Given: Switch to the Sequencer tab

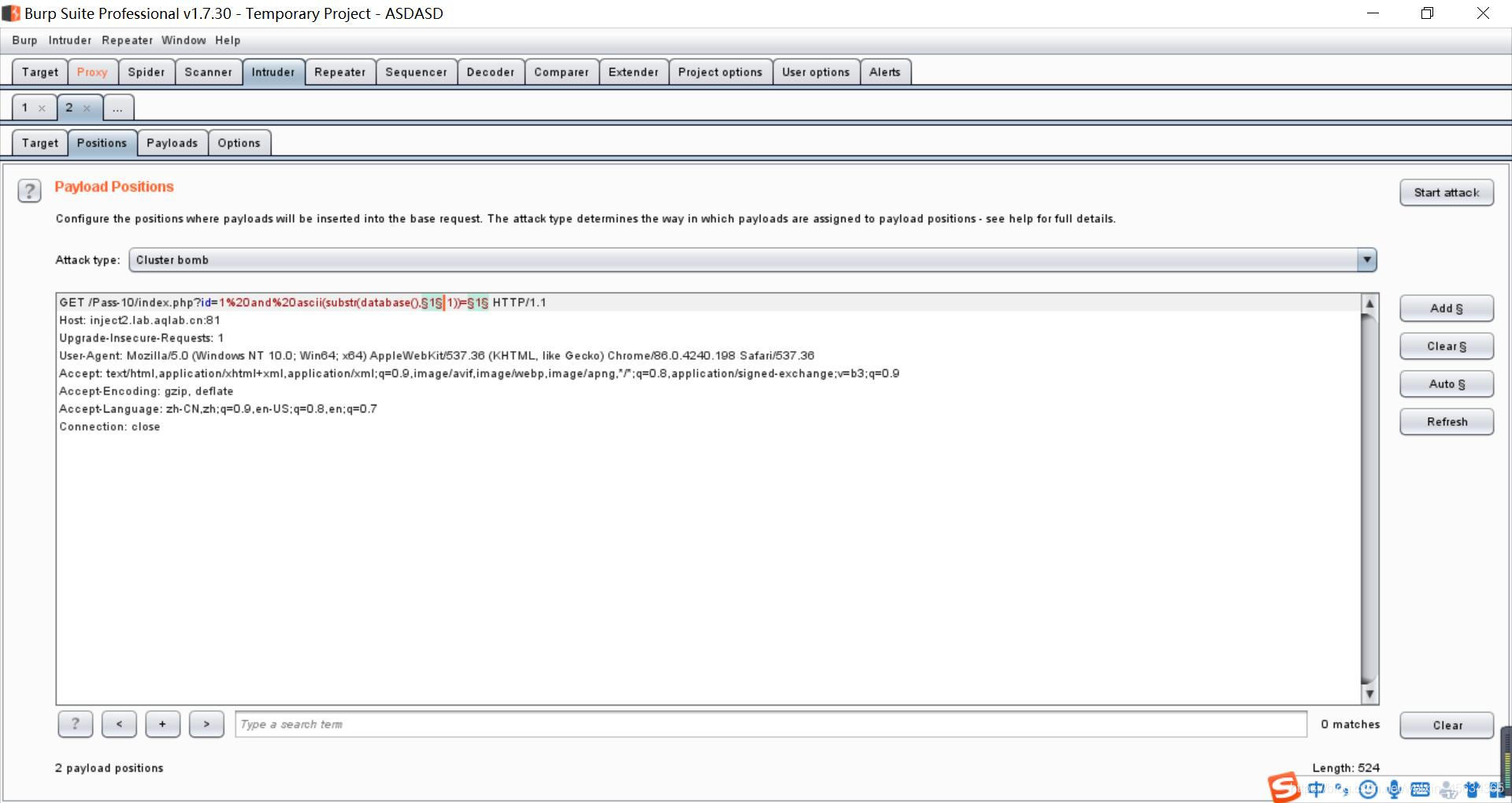Looking at the screenshot, I should click(x=416, y=72).
